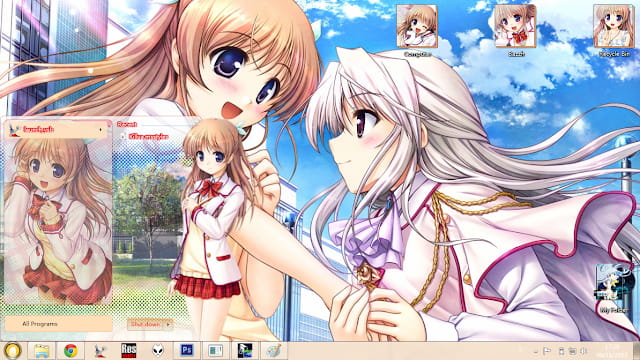Image resolution: width=640 pixels, height=360 pixels.
Task: Open the Recycle Bin desktop icon
Action: pos(614,31)
